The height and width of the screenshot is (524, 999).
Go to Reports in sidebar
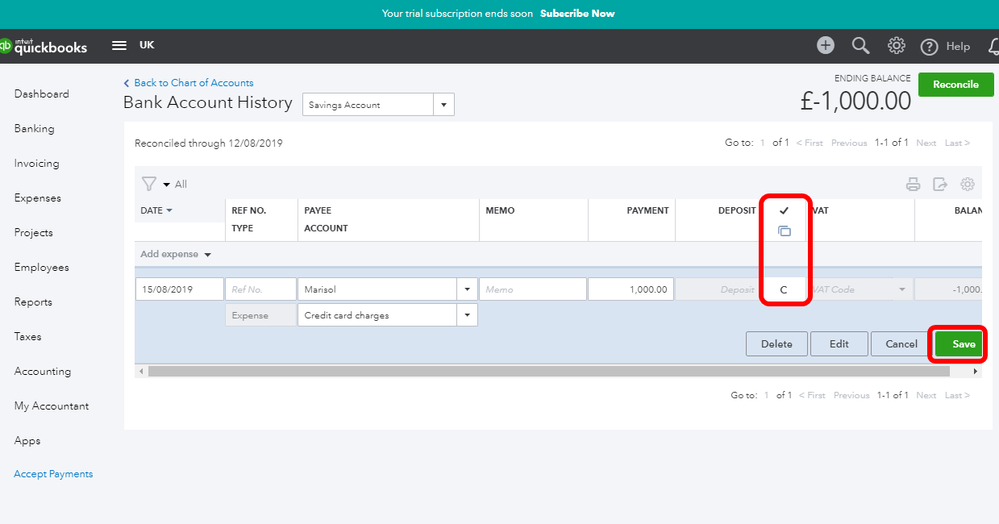(33, 302)
